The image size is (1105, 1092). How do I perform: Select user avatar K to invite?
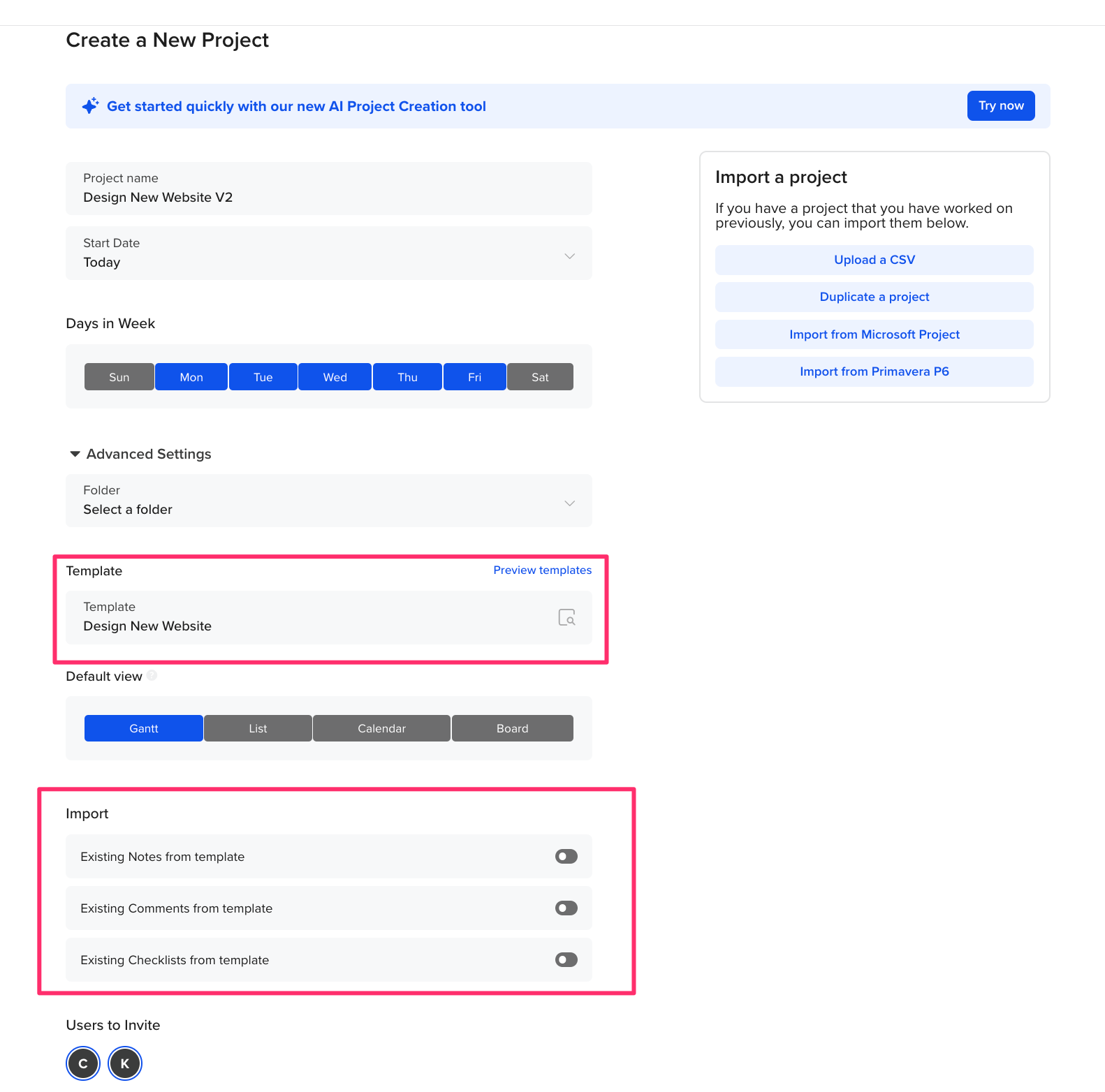[125, 1063]
